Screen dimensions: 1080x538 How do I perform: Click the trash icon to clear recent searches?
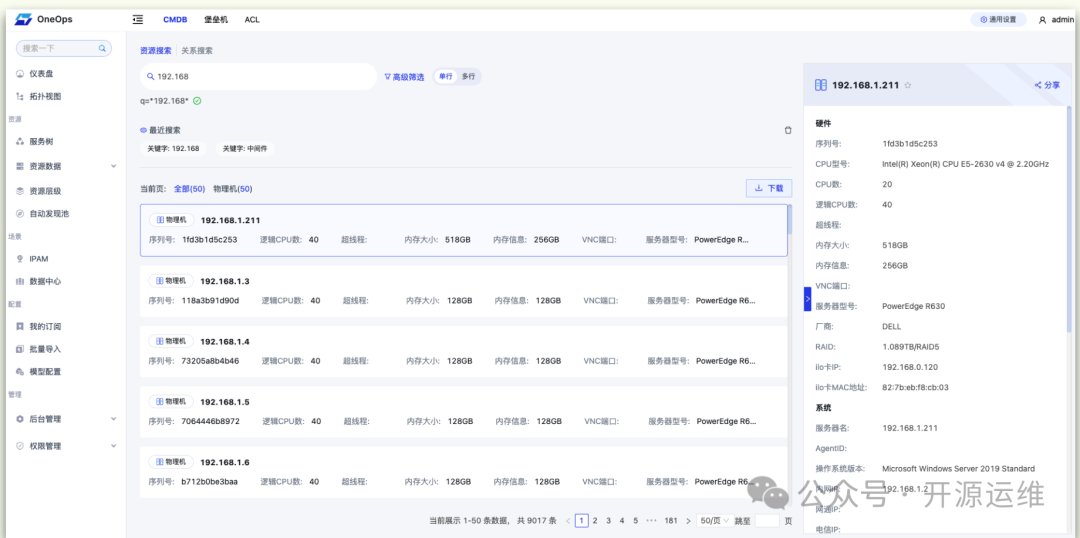click(788, 130)
